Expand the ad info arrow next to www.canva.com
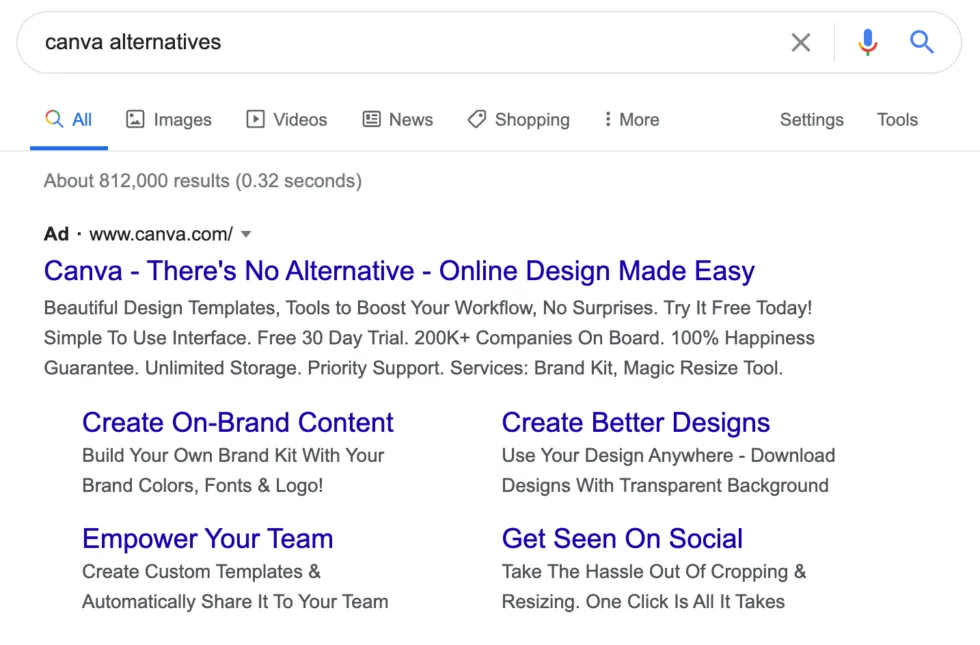The image size is (980, 645). pyautogui.click(x=246, y=234)
